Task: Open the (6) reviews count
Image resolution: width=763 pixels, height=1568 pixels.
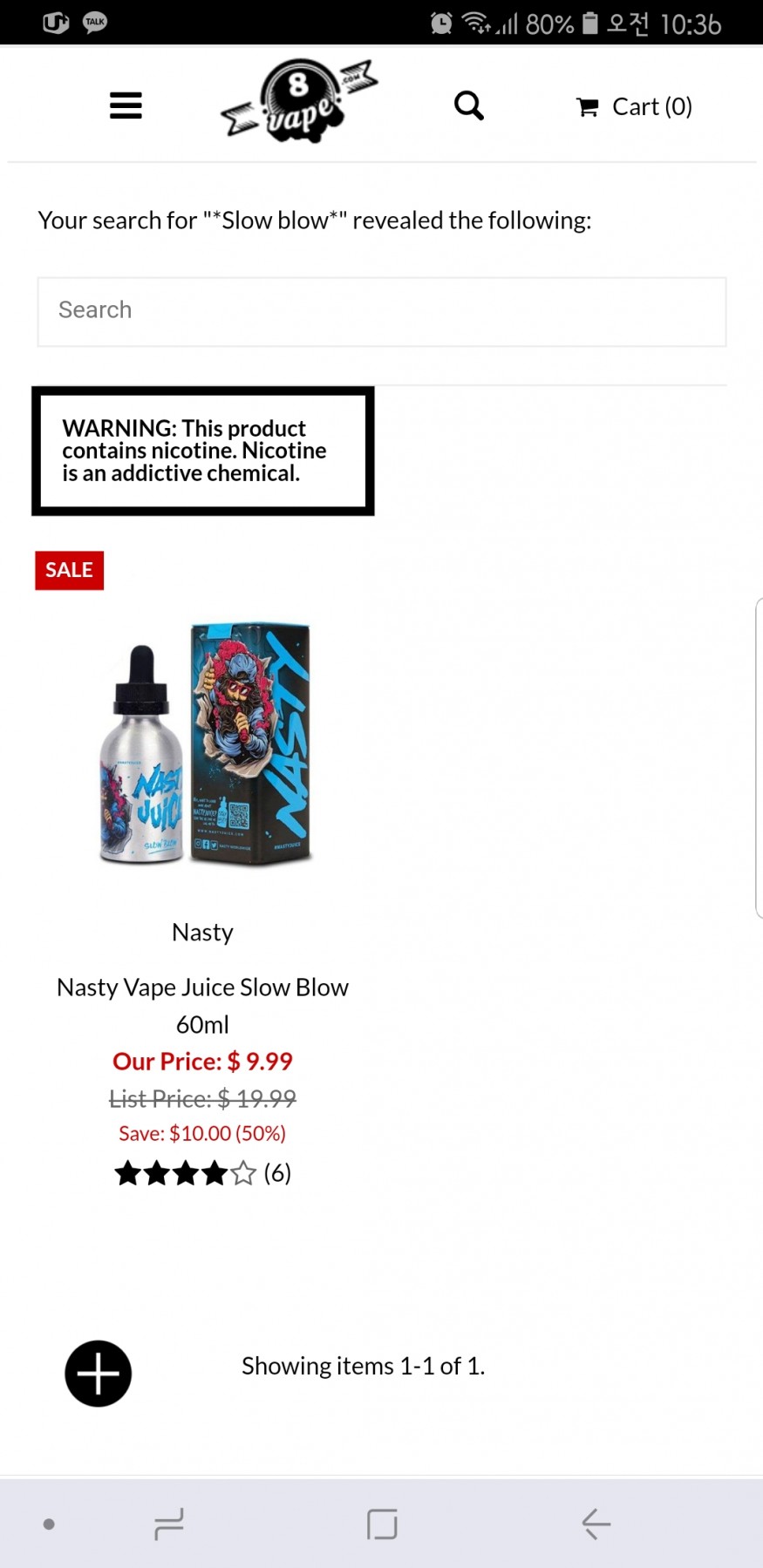Action: click(277, 1173)
